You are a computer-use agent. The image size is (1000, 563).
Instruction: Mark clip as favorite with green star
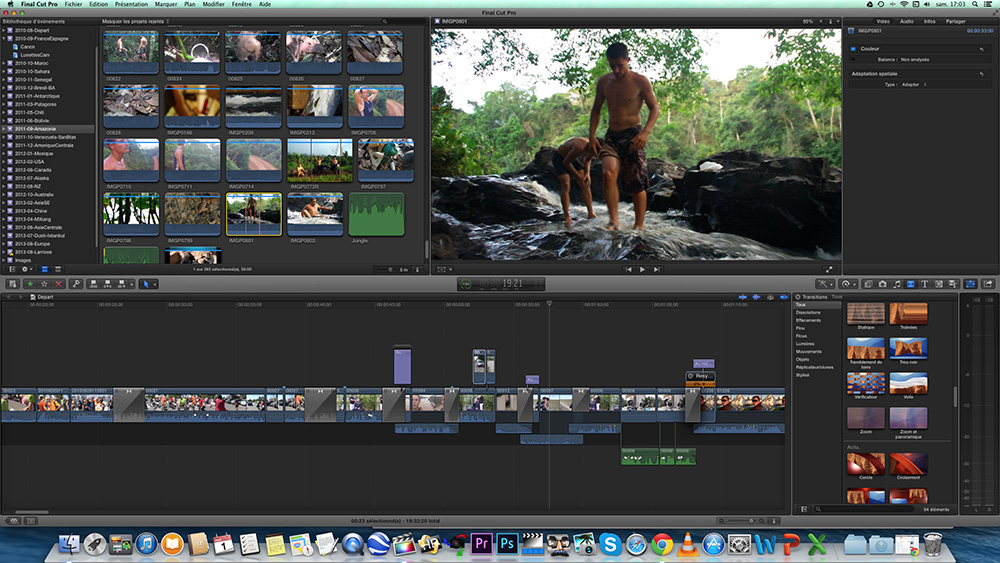click(28, 284)
